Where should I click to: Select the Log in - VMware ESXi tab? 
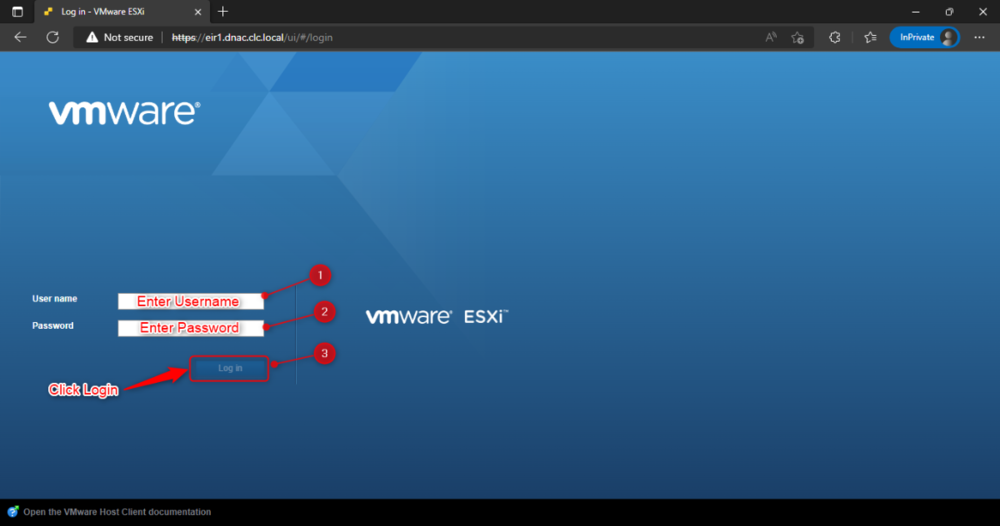click(122, 11)
